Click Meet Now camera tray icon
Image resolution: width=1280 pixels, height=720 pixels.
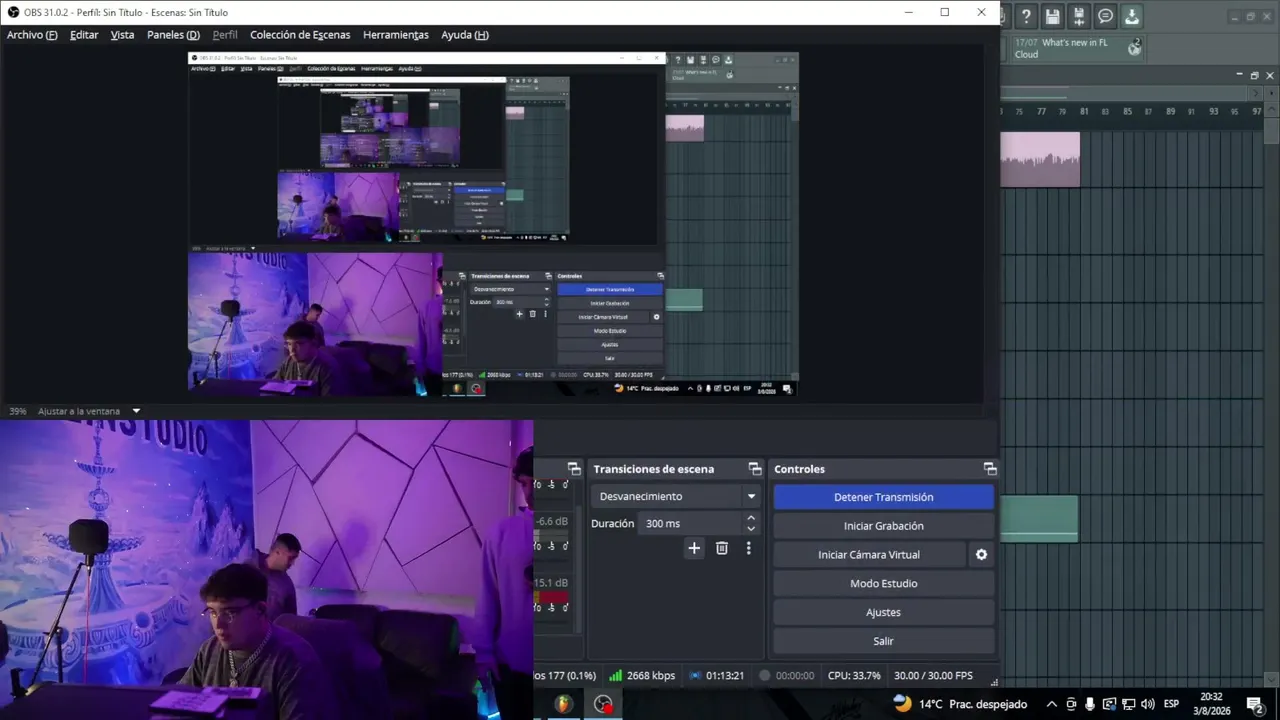[x=1071, y=704]
